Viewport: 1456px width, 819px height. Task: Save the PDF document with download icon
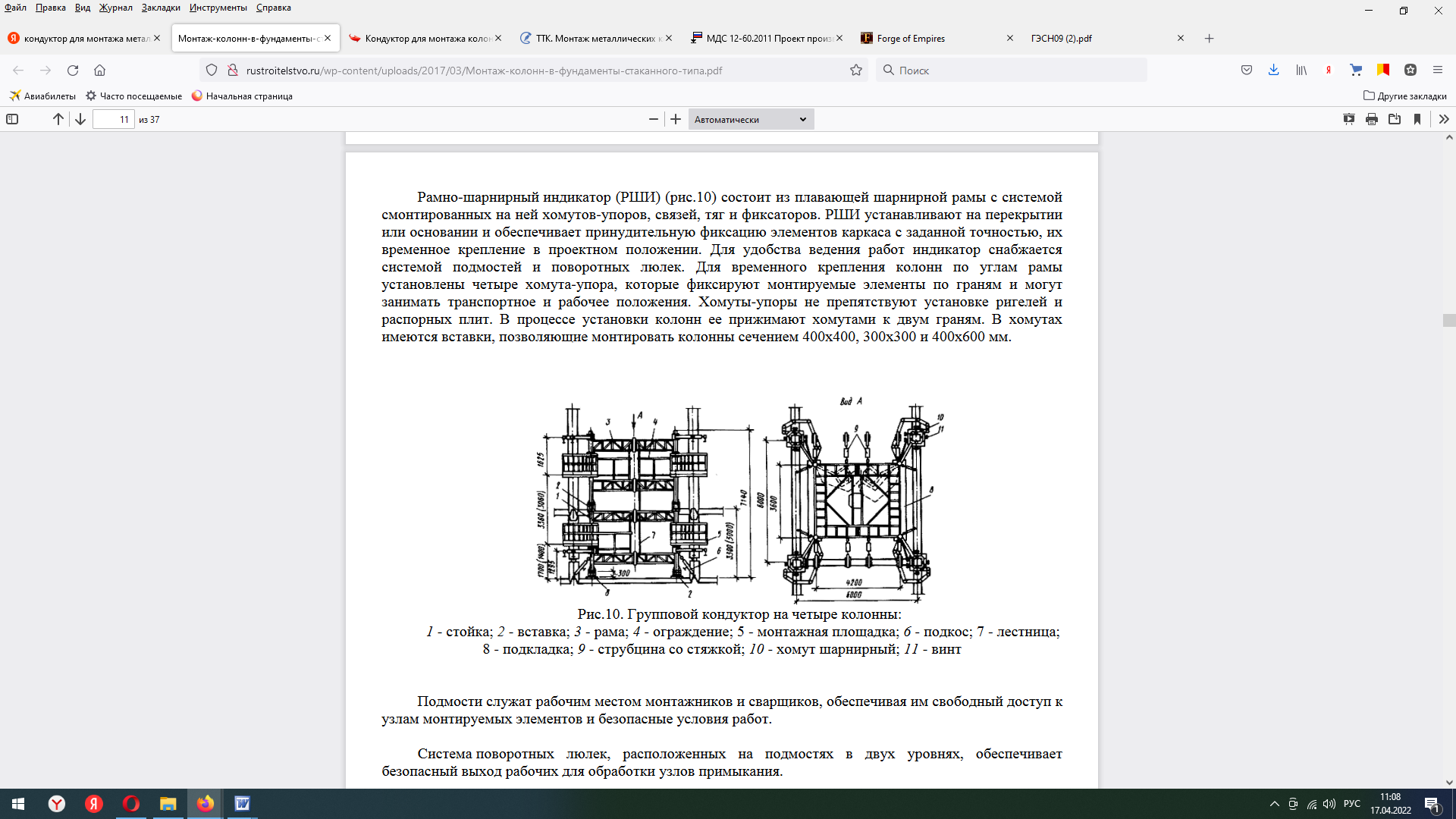(x=1395, y=119)
